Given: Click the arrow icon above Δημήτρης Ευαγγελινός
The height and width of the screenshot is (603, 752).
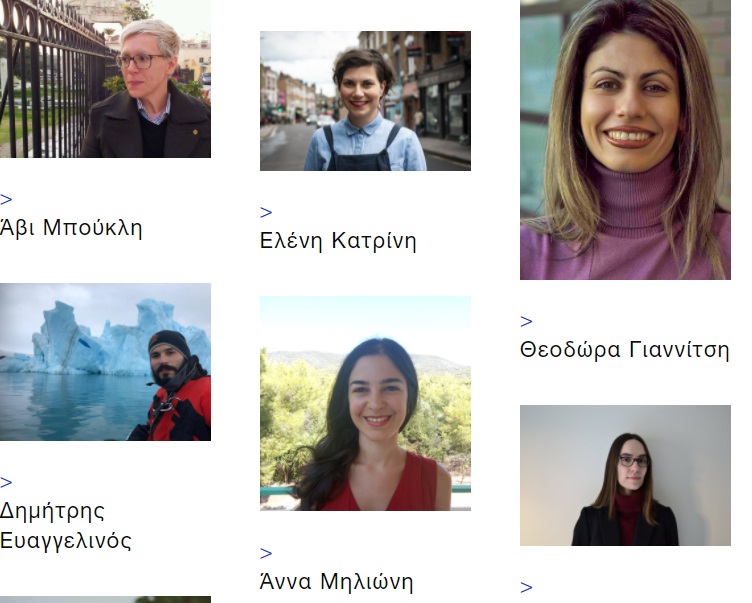Looking at the screenshot, I should 6,482.
